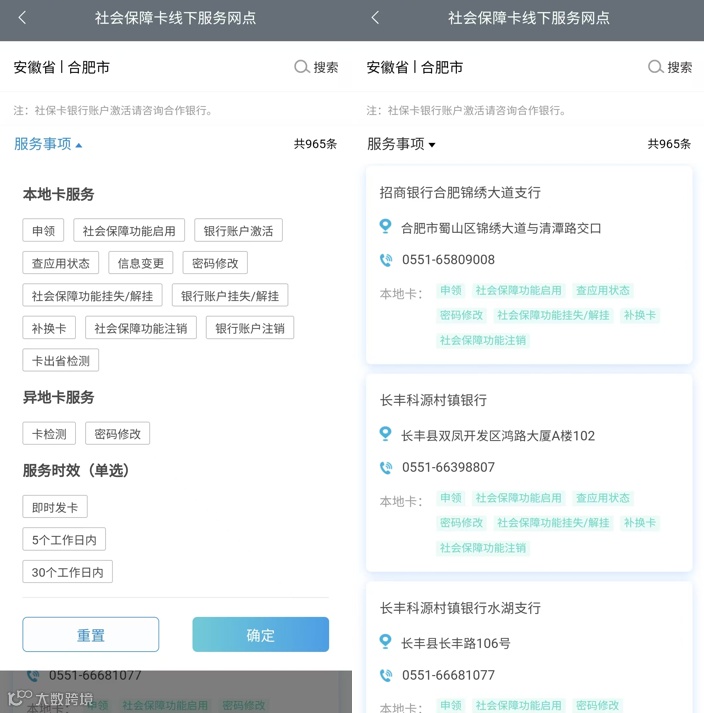Select 密码修改 chip under 异地卡服务
704x713 pixels.
117,433
